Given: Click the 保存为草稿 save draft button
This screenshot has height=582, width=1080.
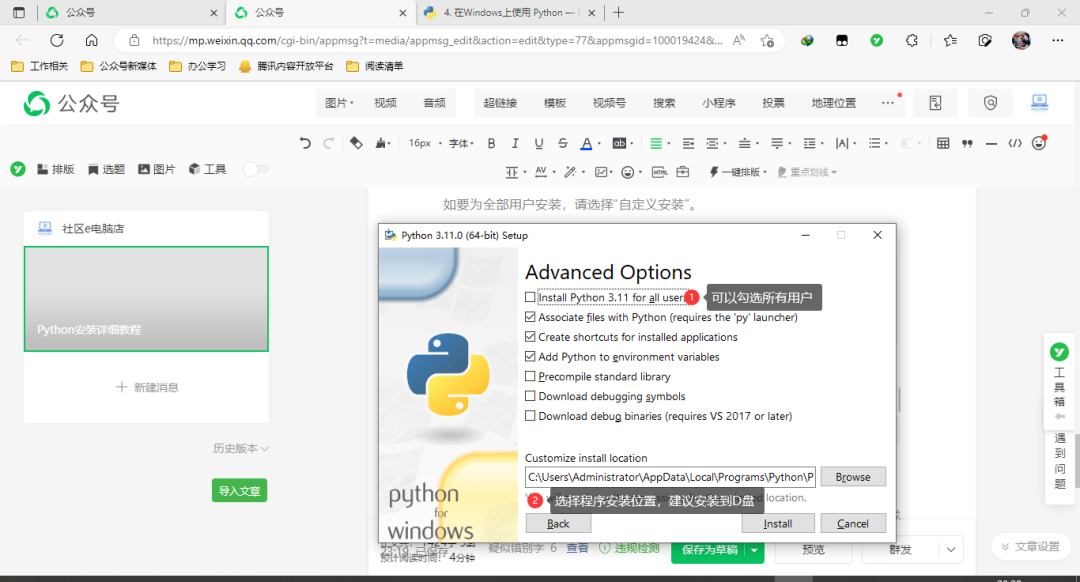Looking at the screenshot, I should point(709,550).
